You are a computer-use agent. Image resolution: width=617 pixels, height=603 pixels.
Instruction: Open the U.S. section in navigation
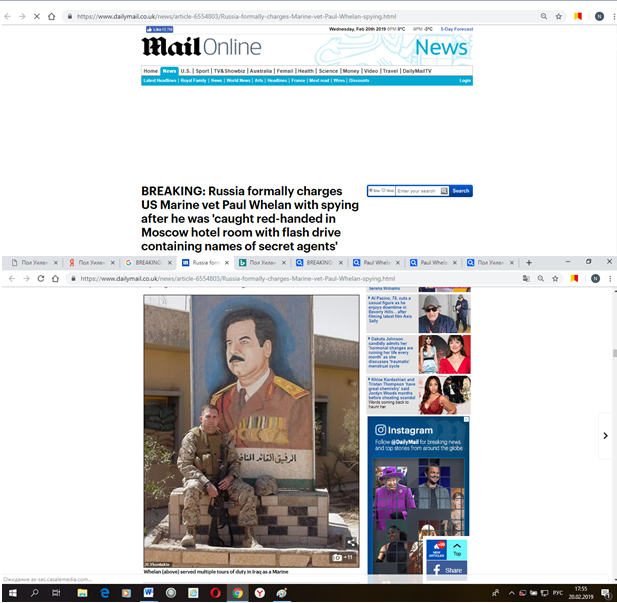(x=185, y=71)
